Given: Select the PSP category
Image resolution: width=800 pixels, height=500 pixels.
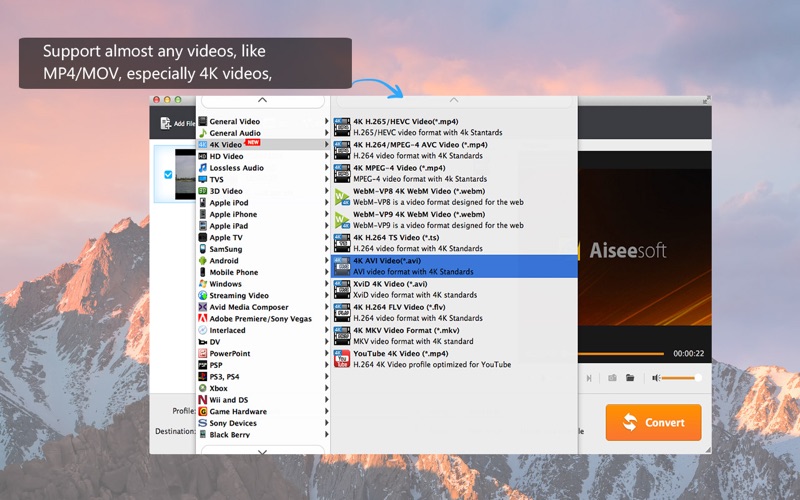Looking at the screenshot, I should [263, 365].
